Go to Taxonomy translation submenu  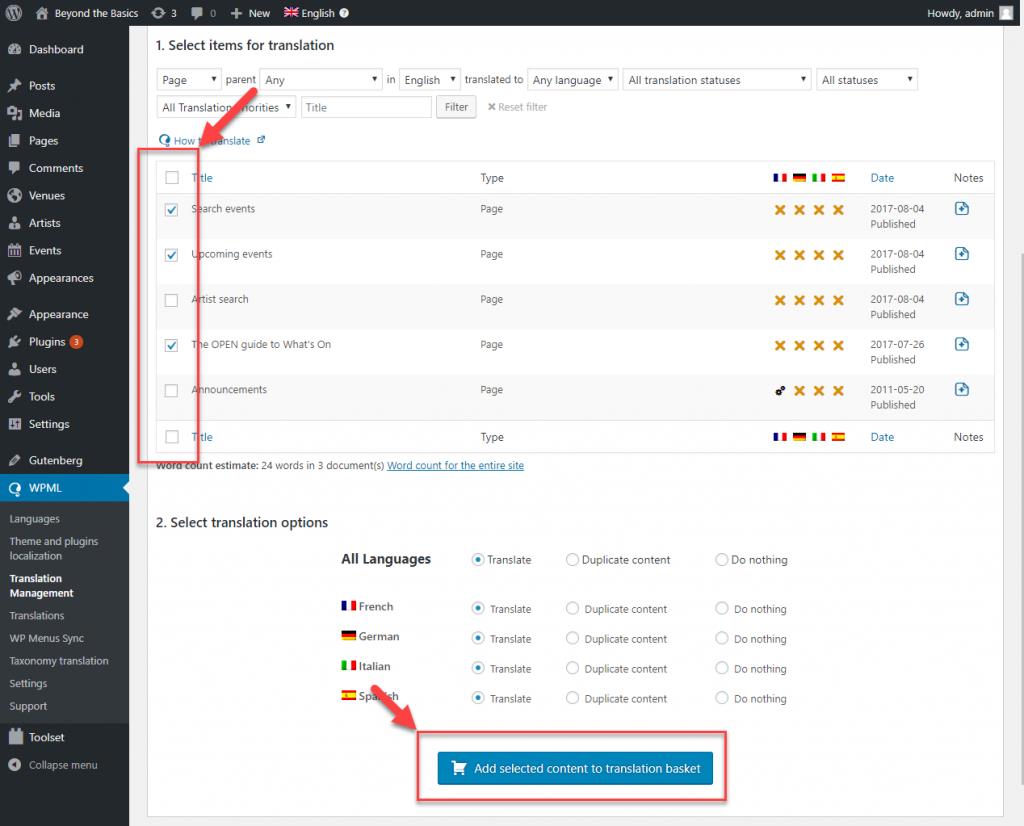[x=58, y=661]
